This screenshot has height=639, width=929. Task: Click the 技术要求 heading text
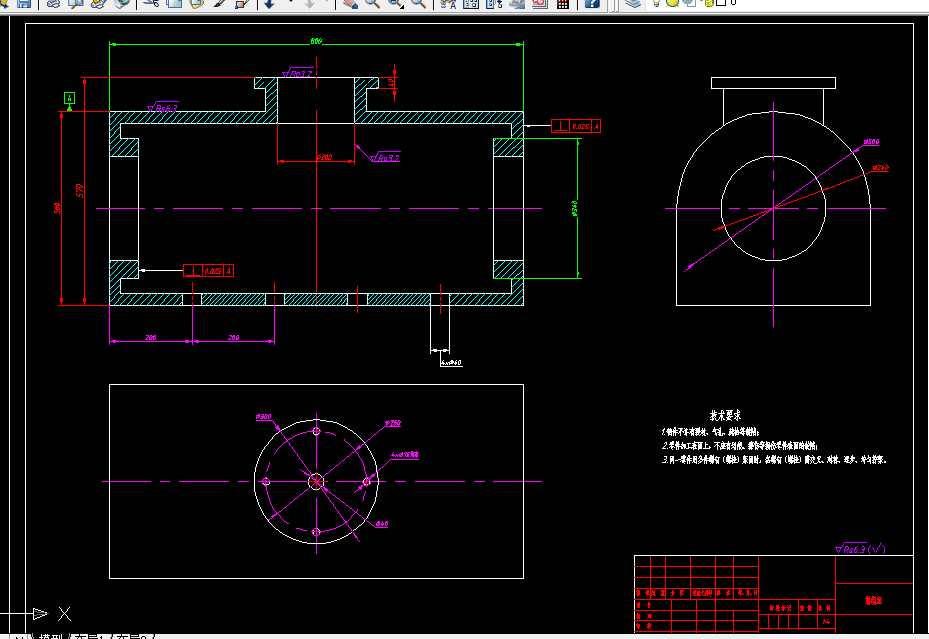coord(725,415)
